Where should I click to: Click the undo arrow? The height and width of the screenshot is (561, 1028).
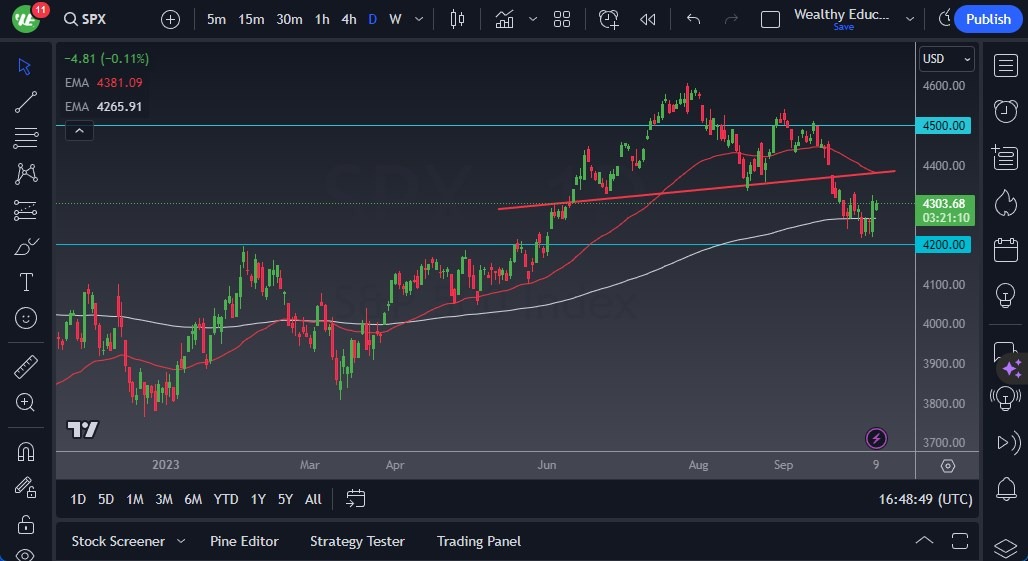(x=694, y=19)
